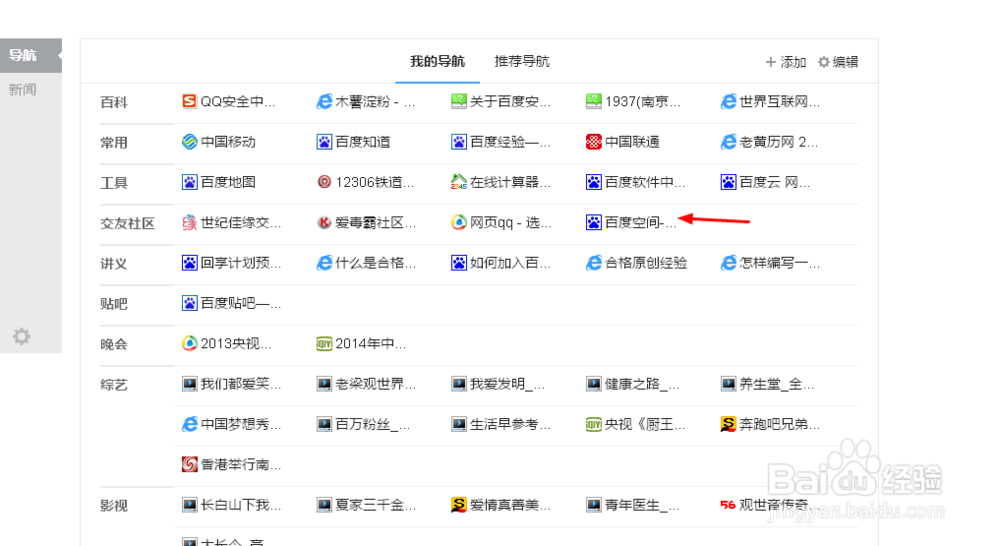Open sidebar settings gear icon
Viewport: 1000px width, 546px height.
22,336
